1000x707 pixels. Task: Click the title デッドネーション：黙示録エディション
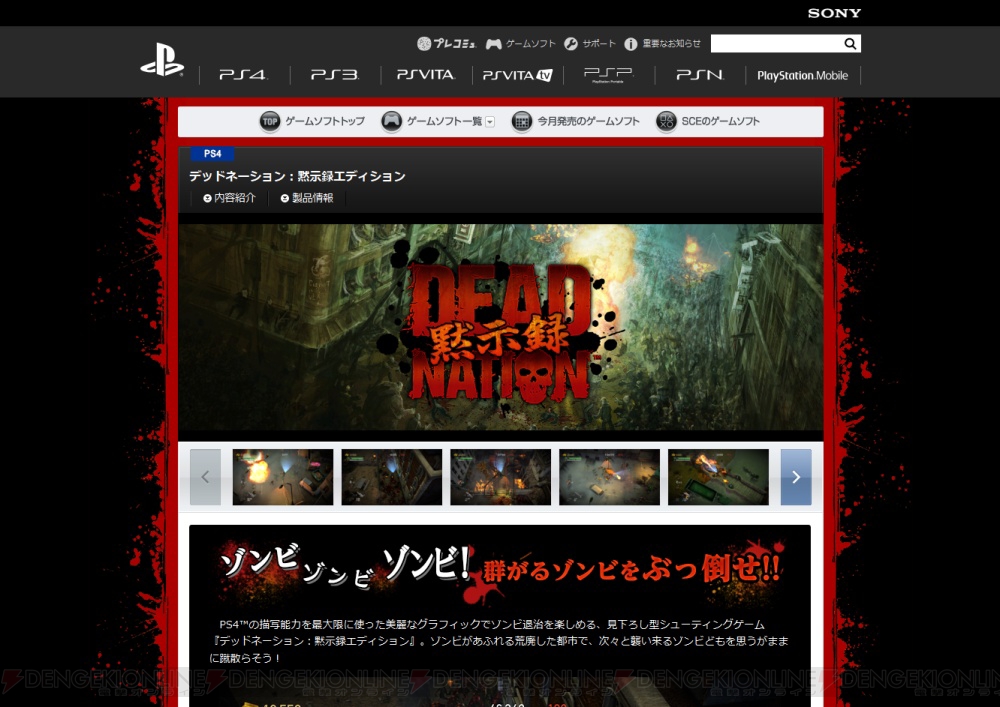297,177
